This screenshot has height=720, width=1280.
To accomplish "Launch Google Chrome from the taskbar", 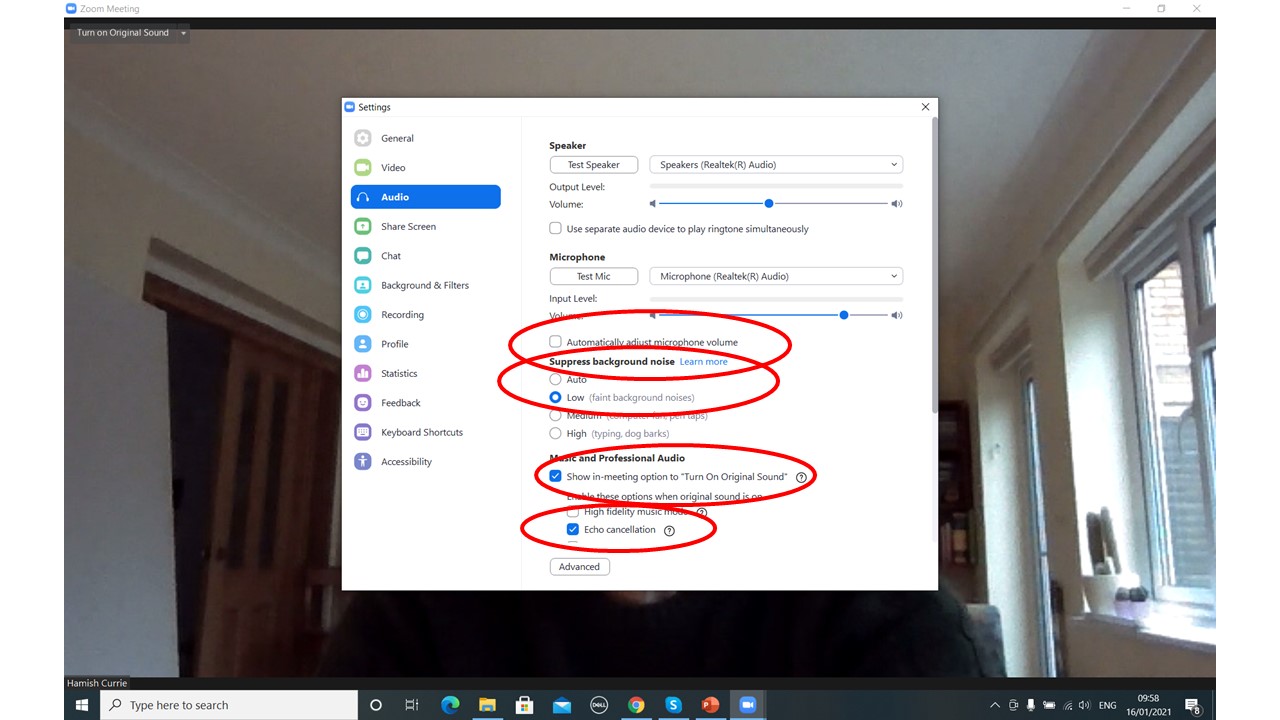I will coord(636,705).
